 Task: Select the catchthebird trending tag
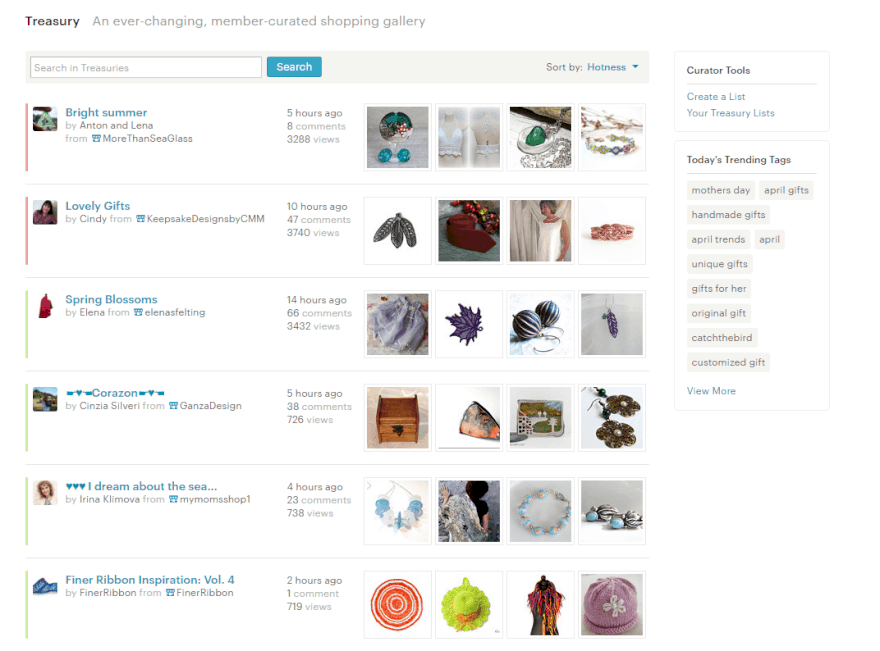click(722, 338)
